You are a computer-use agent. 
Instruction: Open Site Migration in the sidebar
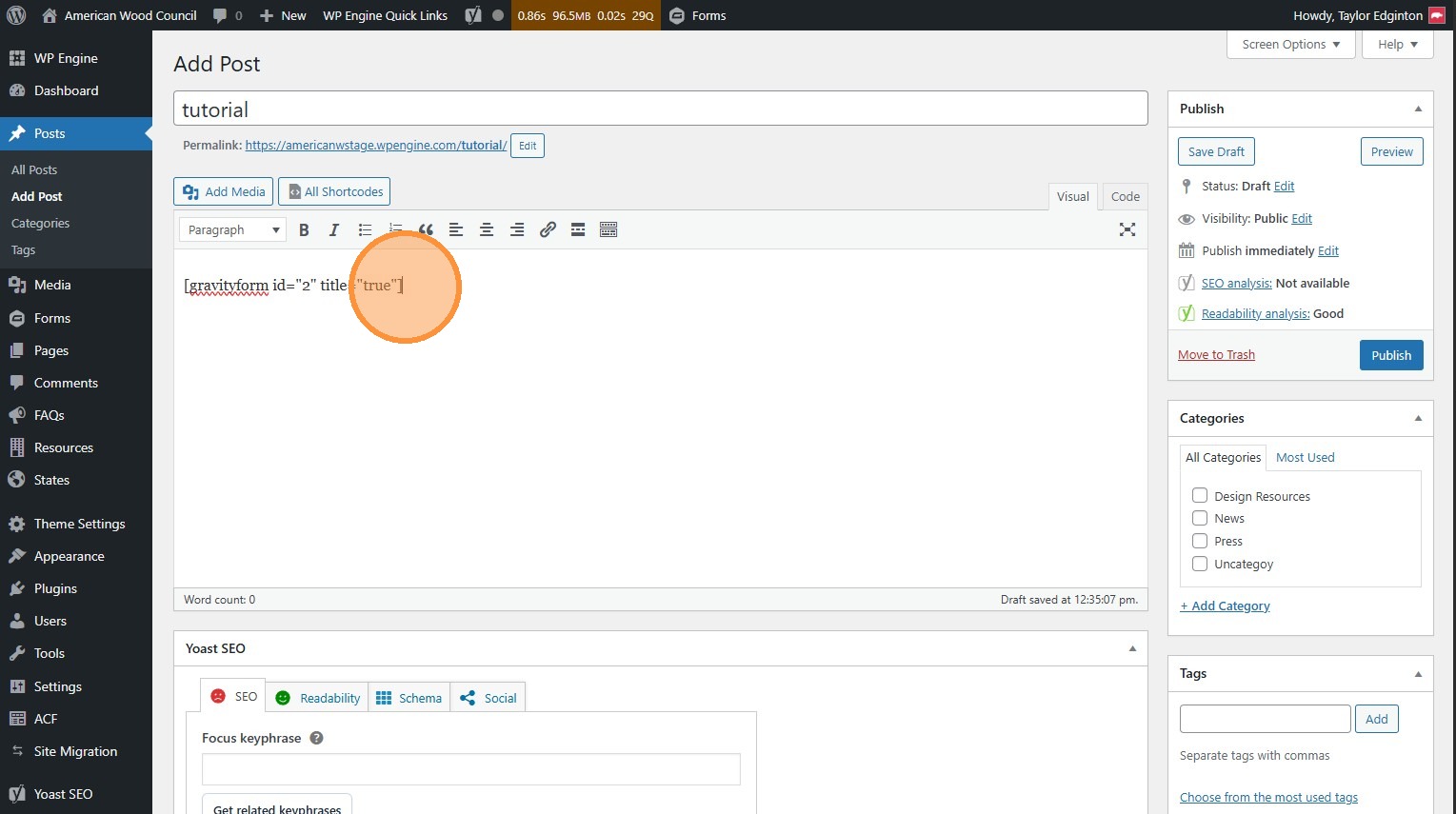(76, 751)
